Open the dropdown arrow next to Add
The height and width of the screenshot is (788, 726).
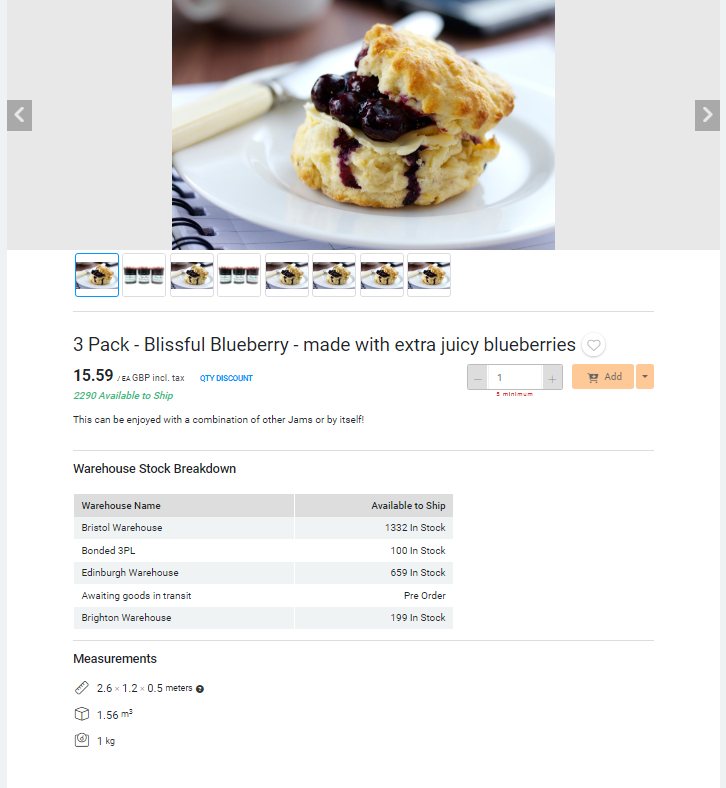coord(645,376)
